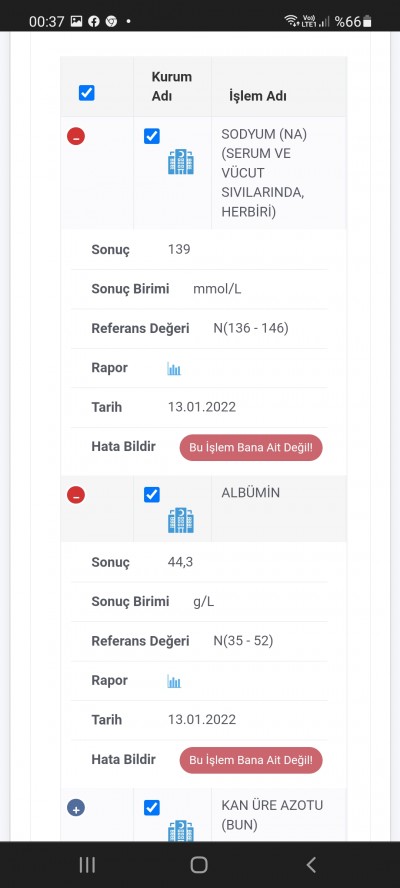The image size is (400, 888).
Task: Tap the hospital icon in the Sodyum row
Action: click(181, 162)
